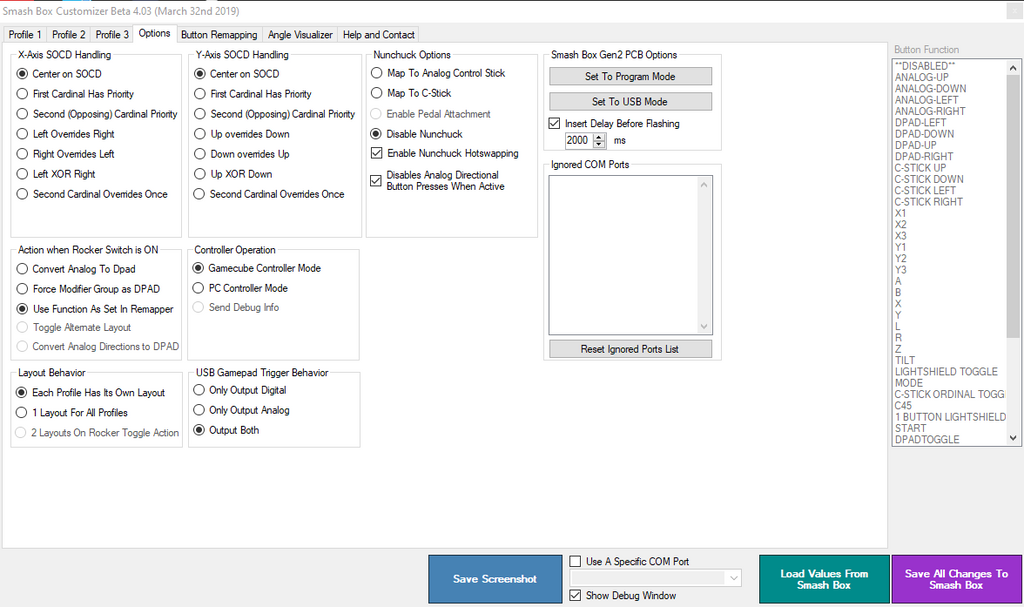
Task: Select PC Controller Mode option
Action: (199, 288)
